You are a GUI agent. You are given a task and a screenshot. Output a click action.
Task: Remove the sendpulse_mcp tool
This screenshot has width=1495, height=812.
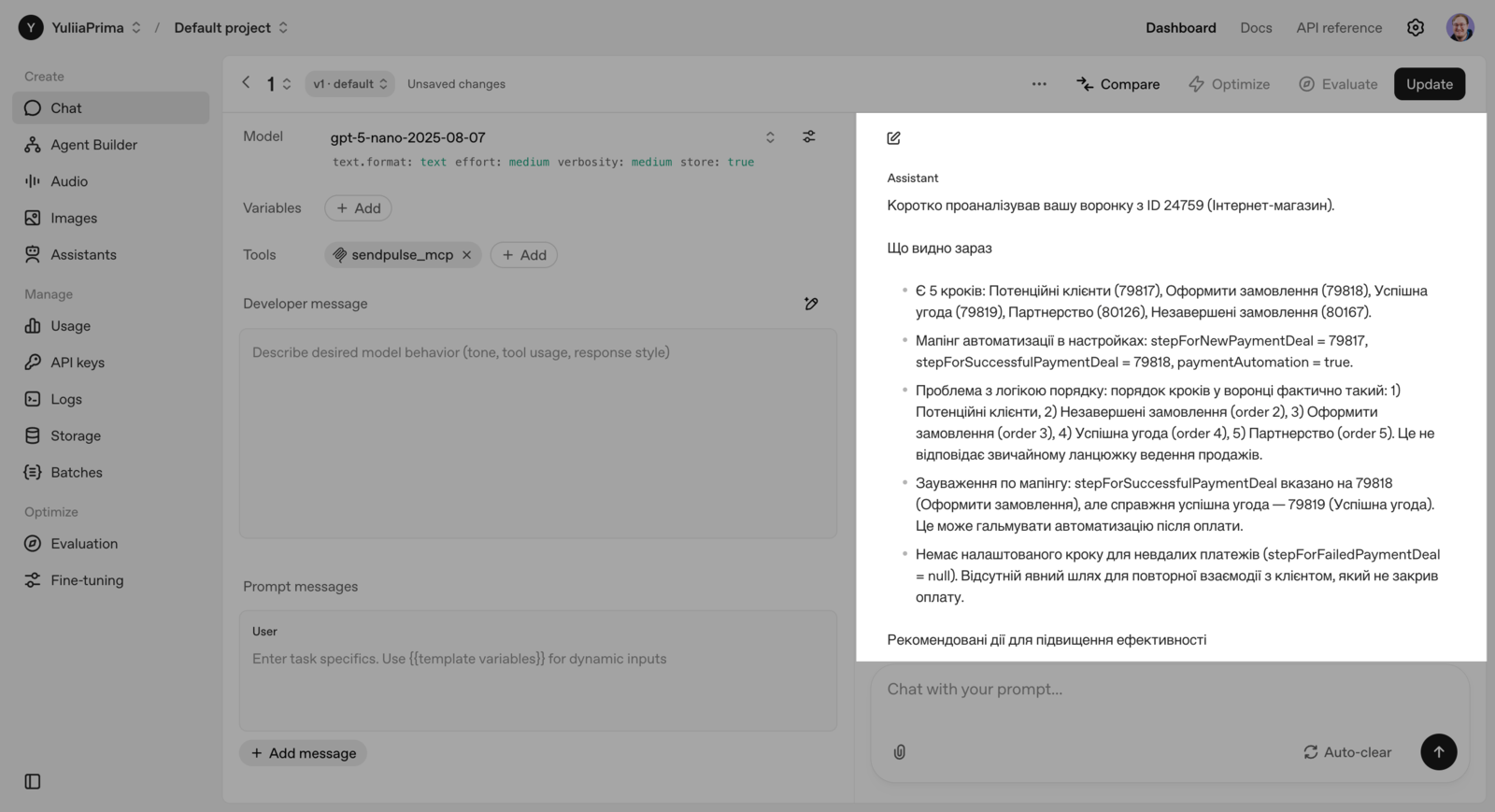[467, 255]
